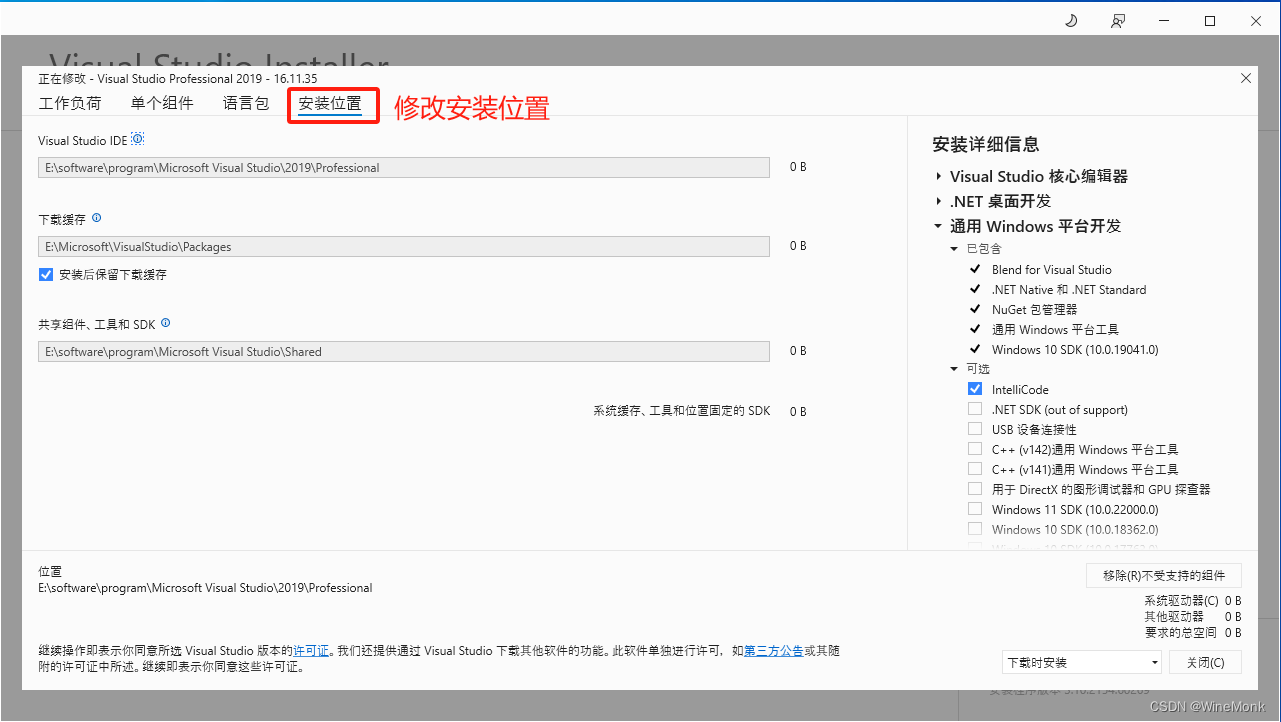Click the 下载缓存 path field
Image resolution: width=1281 pixels, height=722 pixels.
[x=404, y=246]
